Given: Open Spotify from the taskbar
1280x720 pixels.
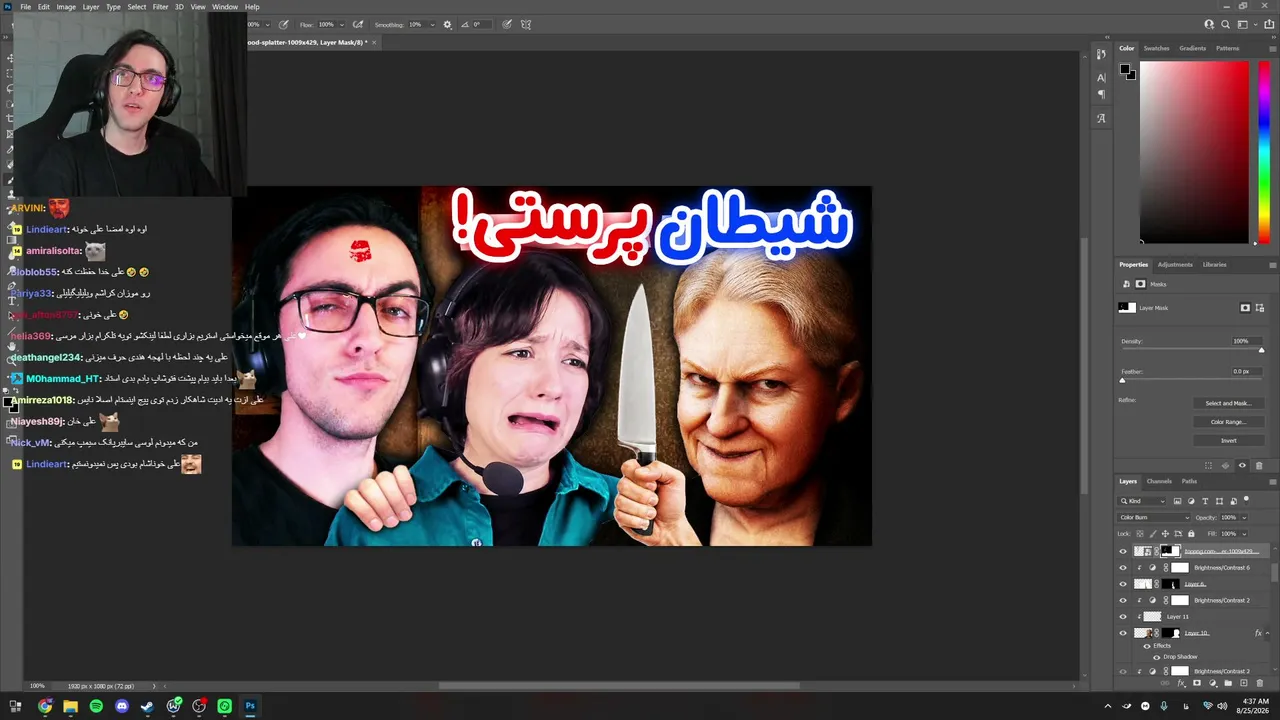Looking at the screenshot, I should click(x=96, y=706).
